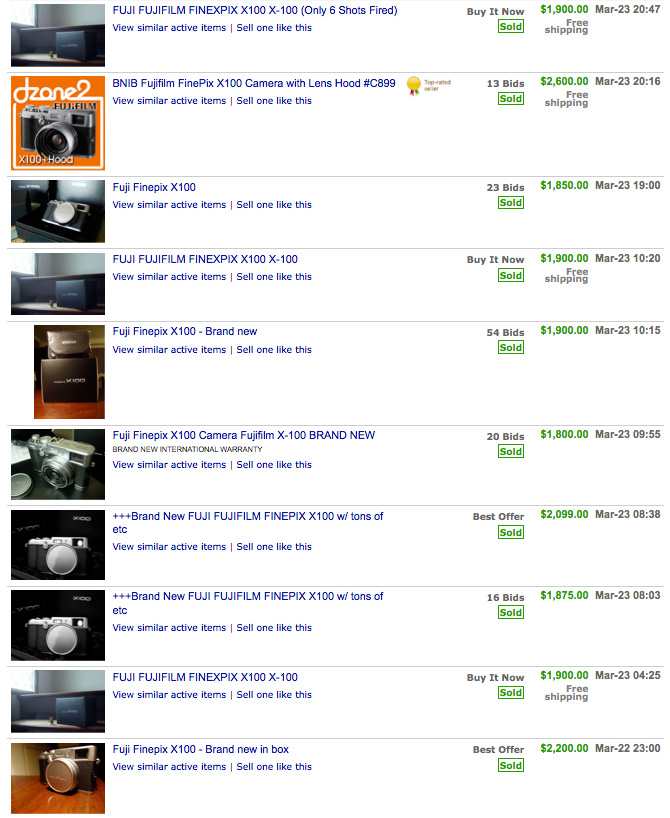Open the orange dzone2 X100+Hood thumbnail
The width and height of the screenshot is (670, 818).
(x=58, y=123)
